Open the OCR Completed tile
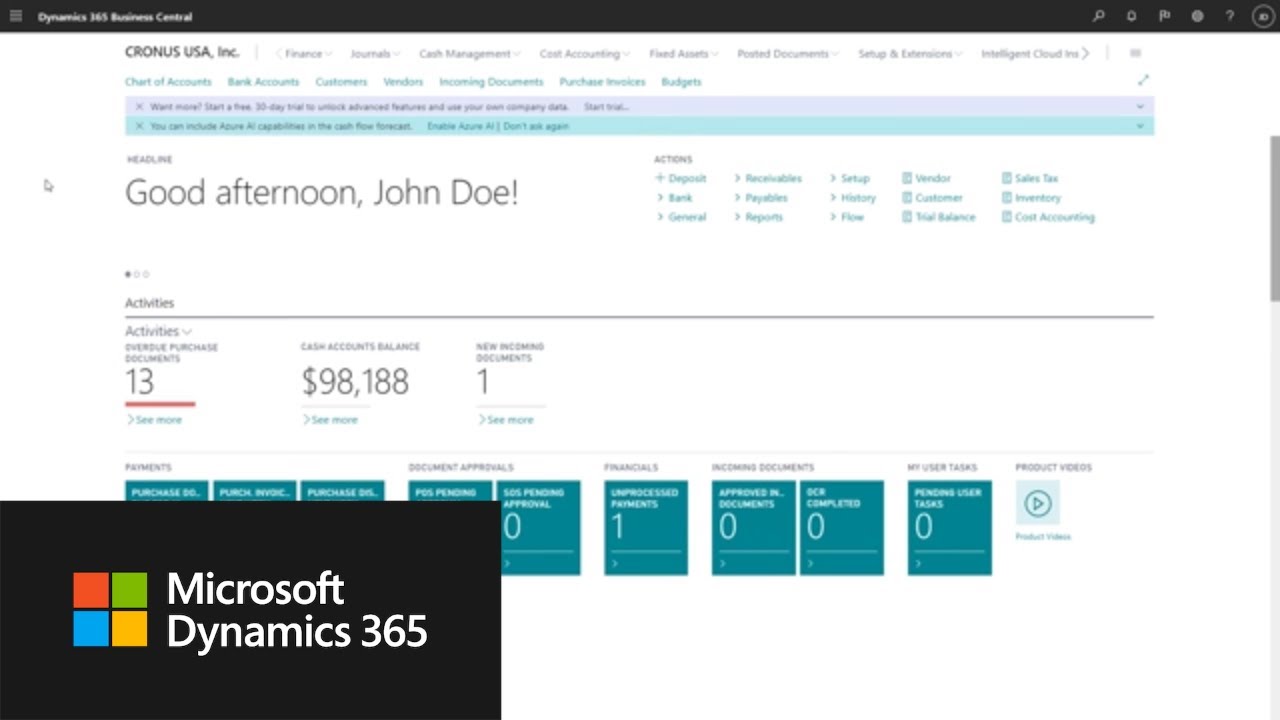The width and height of the screenshot is (1280, 720). 842,528
